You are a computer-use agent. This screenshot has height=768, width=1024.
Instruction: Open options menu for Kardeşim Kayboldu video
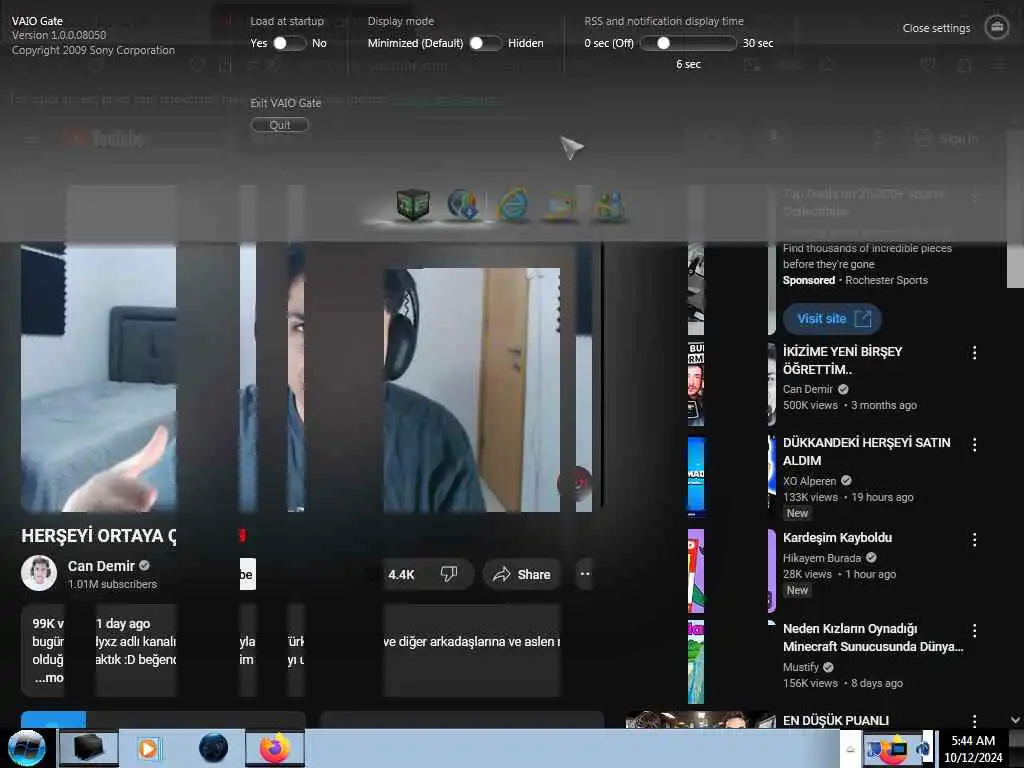974,539
